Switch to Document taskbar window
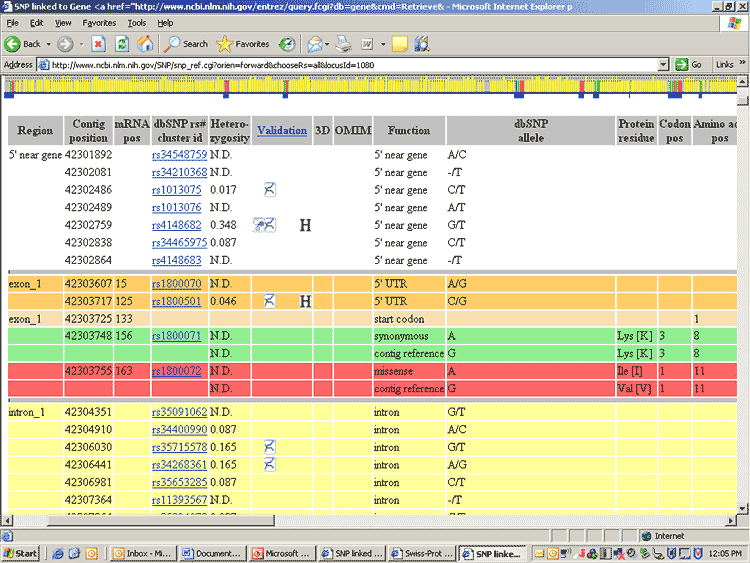 212,553
